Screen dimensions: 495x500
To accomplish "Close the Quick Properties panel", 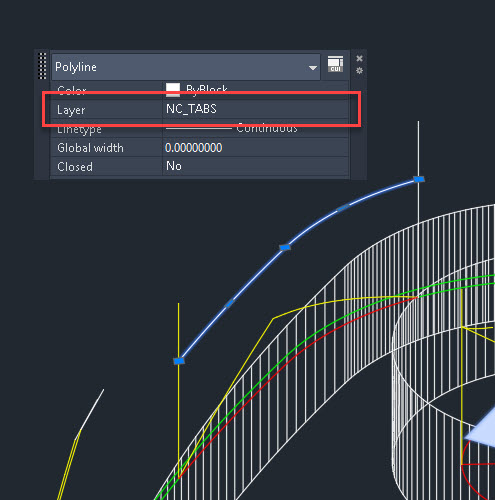I will click(359, 59).
